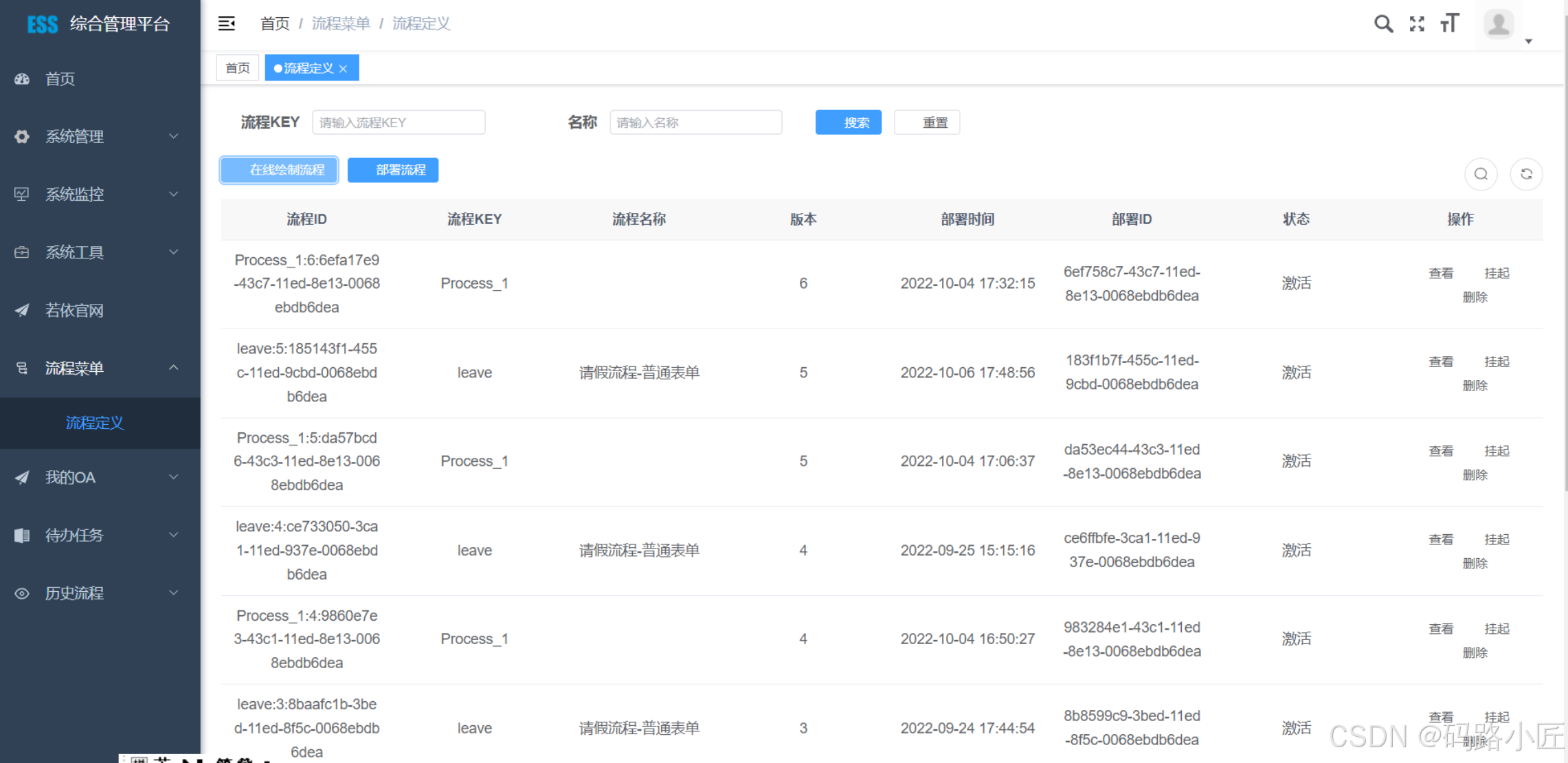Switch to the 首页 tab
The height and width of the screenshot is (763, 1568).
click(x=237, y=67)
